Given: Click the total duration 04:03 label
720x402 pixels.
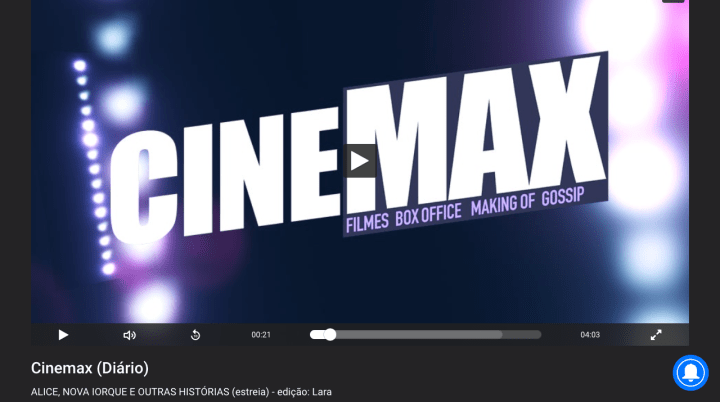Looking at the screenshot, I should point(590,335).
